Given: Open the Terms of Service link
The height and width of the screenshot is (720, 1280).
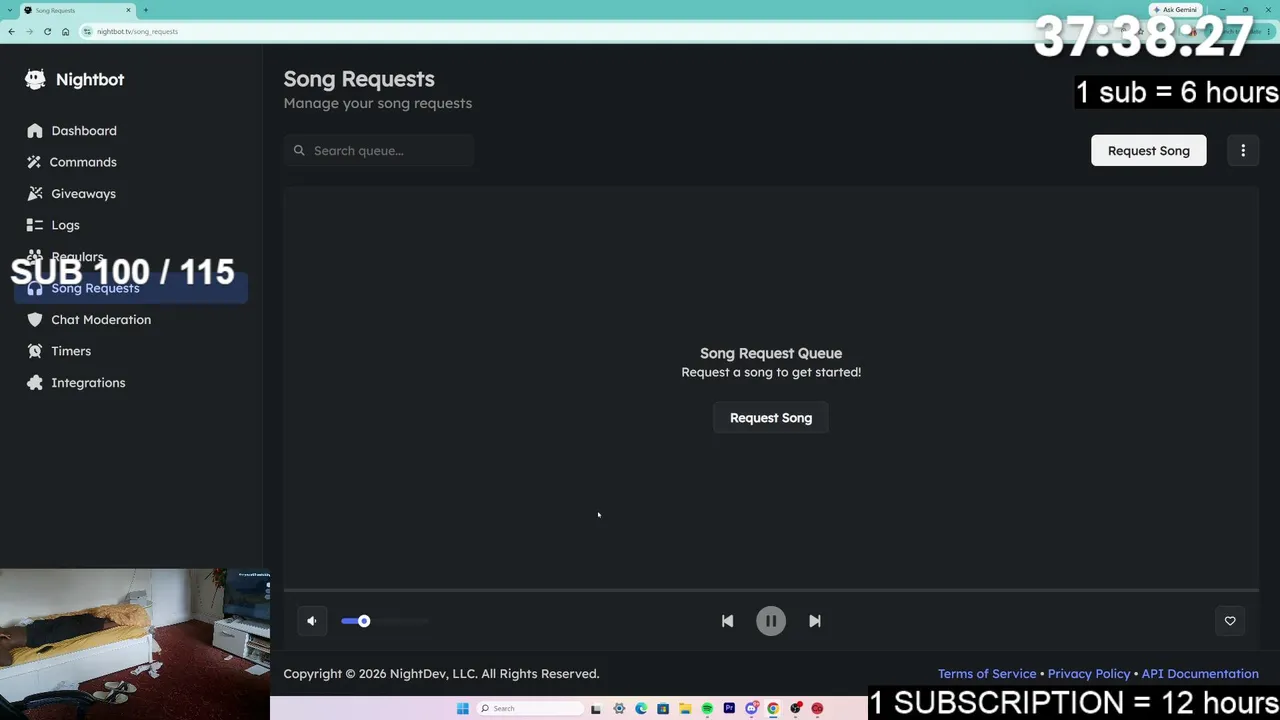Looking at the screenshot, I should click(x=987, y=674).
